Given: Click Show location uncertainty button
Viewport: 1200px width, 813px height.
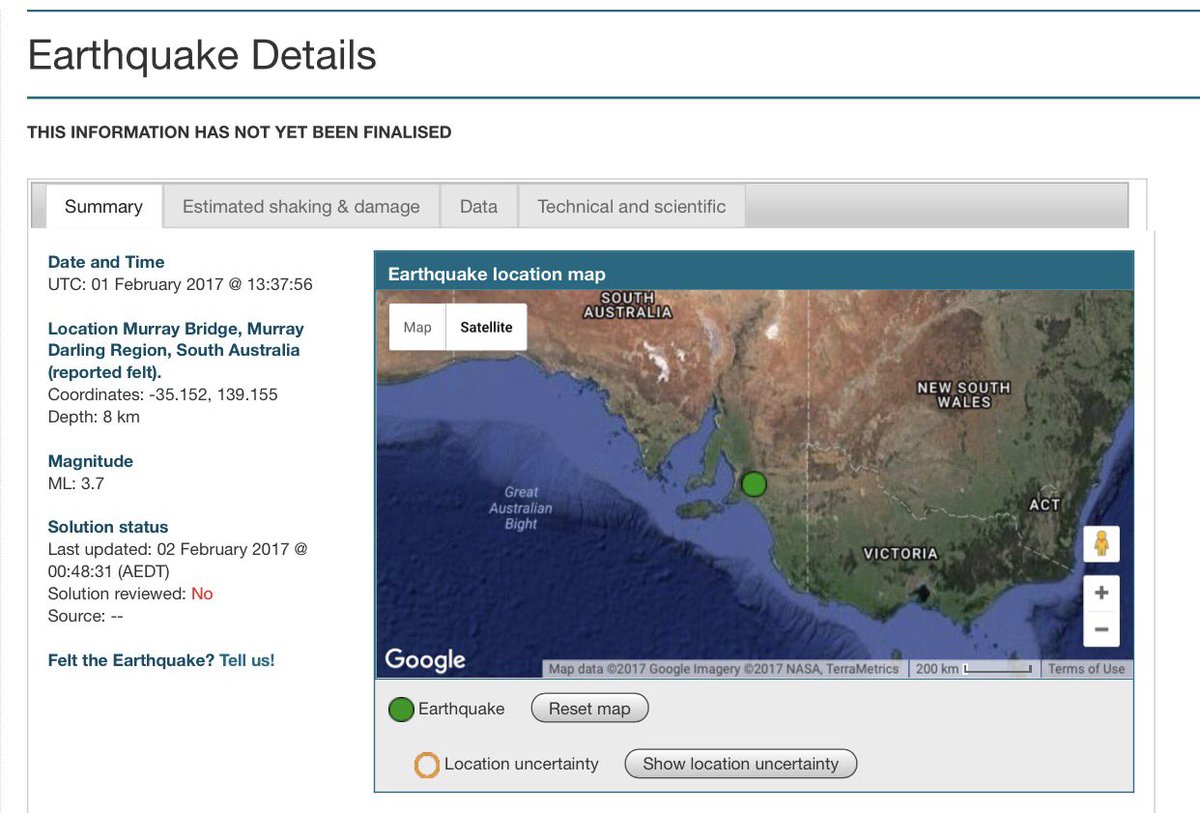Looking at the screenshot, I should [x=740, y=763].
